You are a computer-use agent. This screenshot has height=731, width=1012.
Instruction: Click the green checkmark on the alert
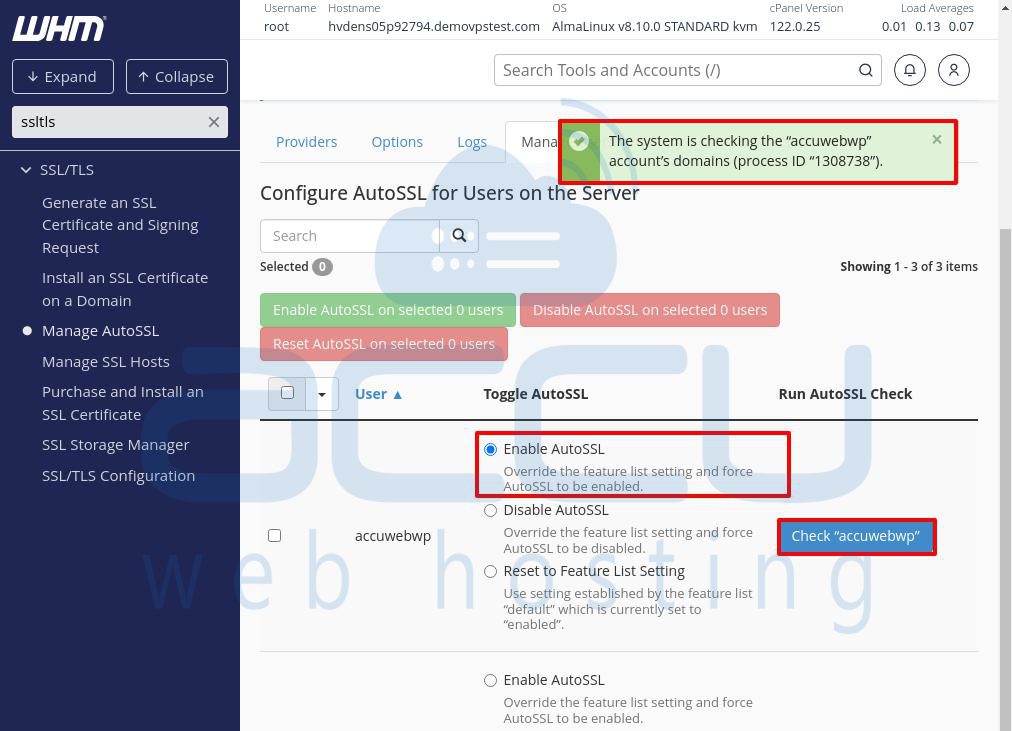[580, 141]
